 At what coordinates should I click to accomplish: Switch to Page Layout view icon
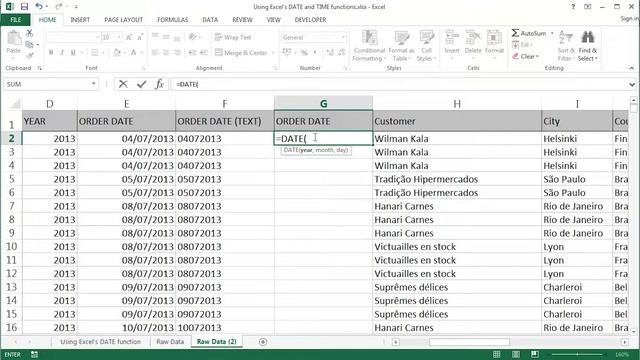516,354
